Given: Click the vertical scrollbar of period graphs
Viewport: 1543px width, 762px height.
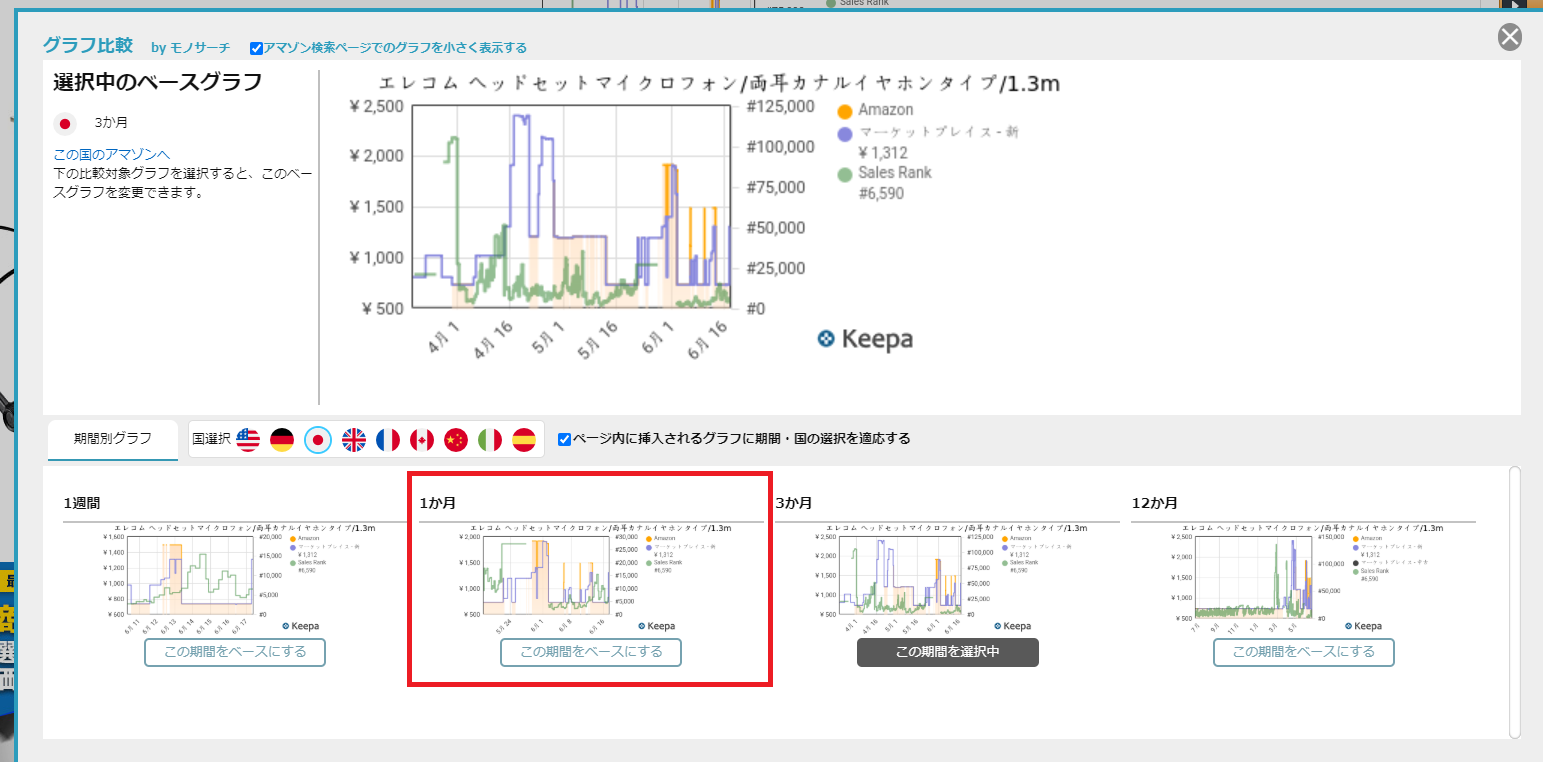Looking at the screenshot, I should 1514,602.
